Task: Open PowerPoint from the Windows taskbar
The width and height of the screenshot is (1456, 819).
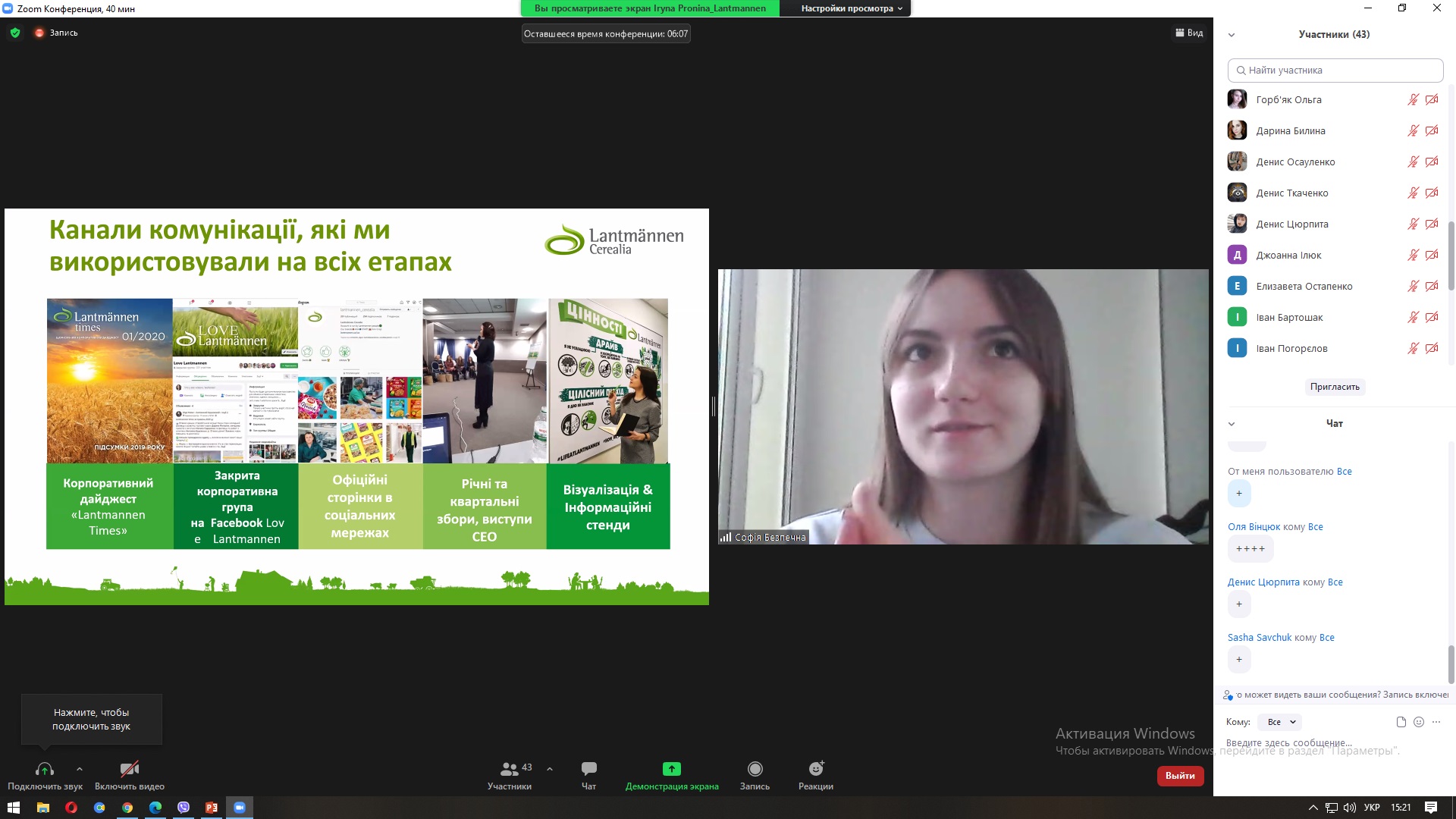Action: click(212, 808)
